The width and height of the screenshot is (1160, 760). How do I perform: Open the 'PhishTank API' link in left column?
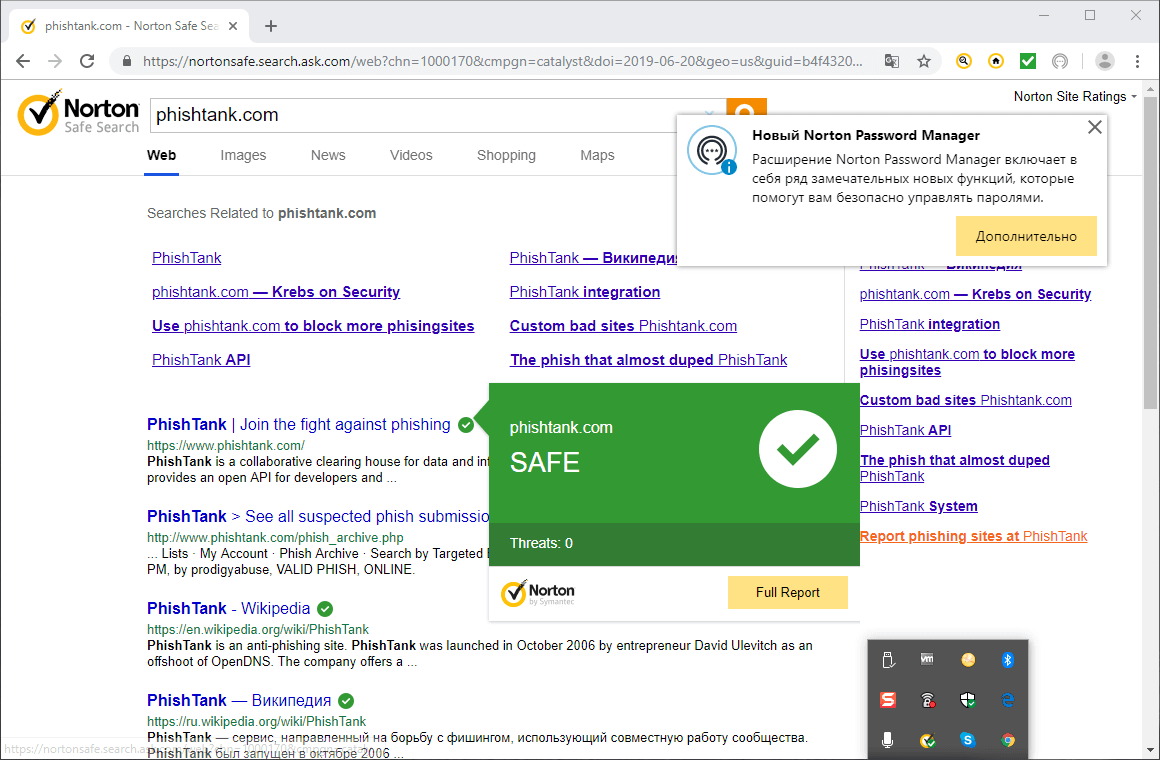click(x=201, y=360)
